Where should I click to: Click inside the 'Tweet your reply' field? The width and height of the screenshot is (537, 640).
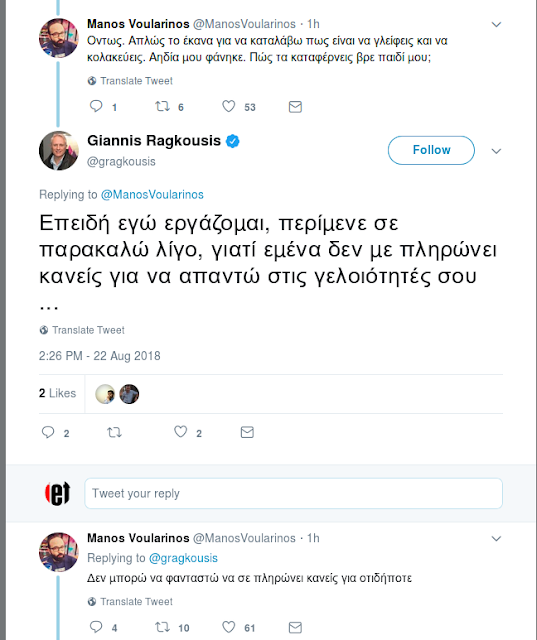coord(293,493)
